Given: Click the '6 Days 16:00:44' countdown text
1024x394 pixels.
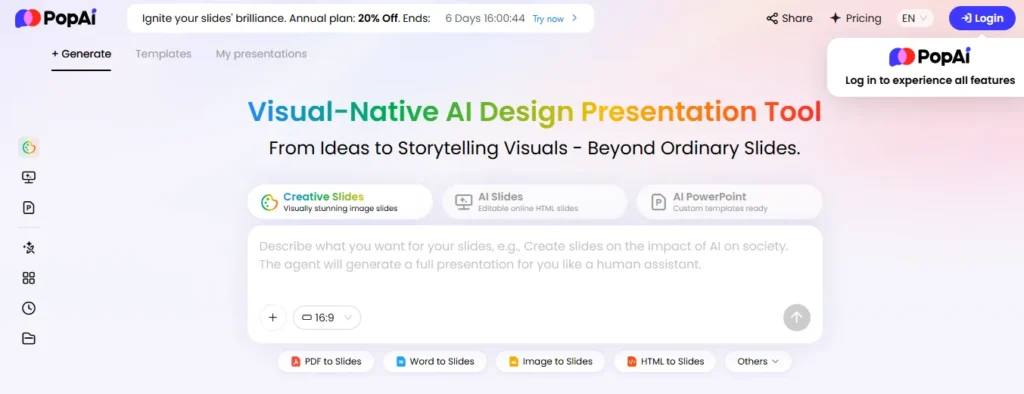Looking at the screenshot, I should tap(485, 18).
